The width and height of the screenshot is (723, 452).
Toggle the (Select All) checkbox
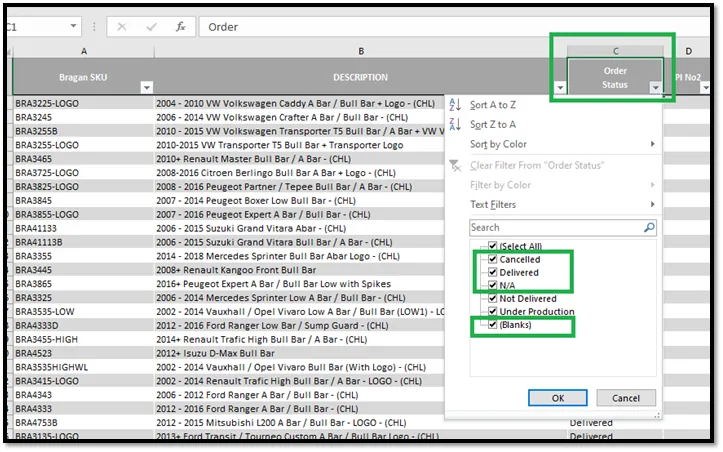(x=492, y=246)
